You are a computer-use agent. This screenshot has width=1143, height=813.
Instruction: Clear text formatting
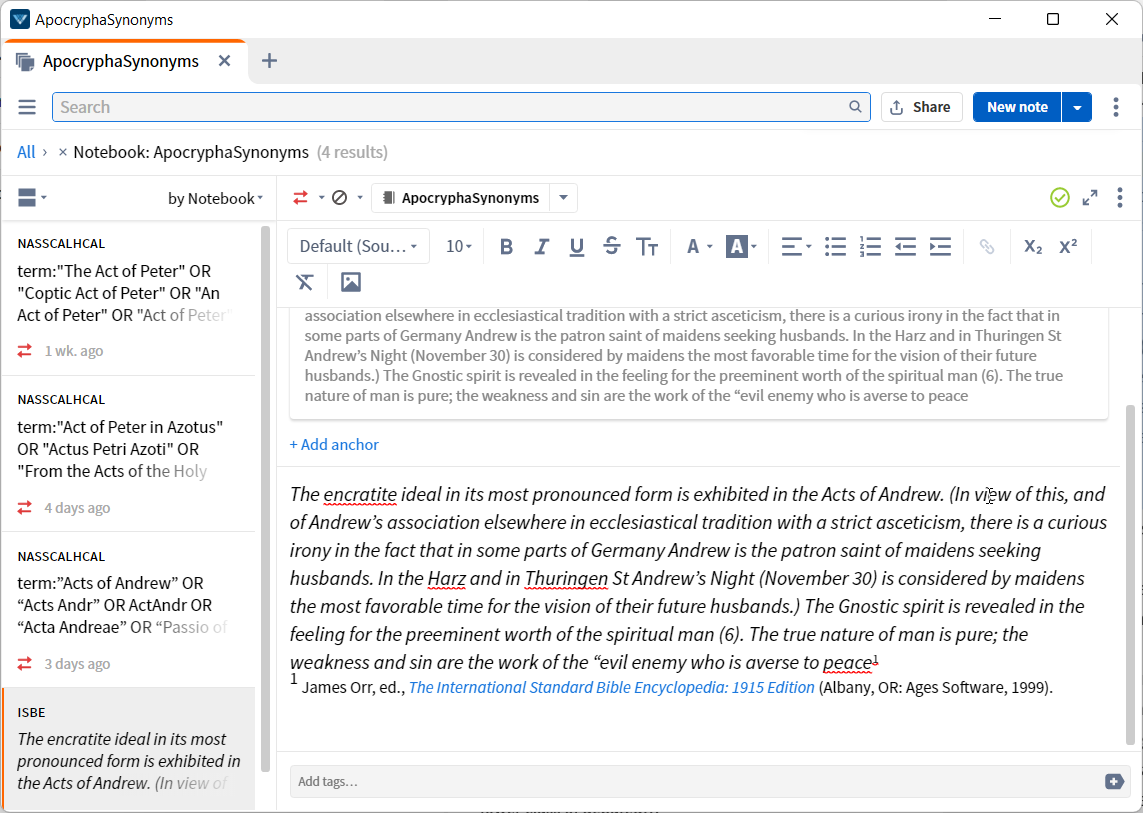point(305,282)
